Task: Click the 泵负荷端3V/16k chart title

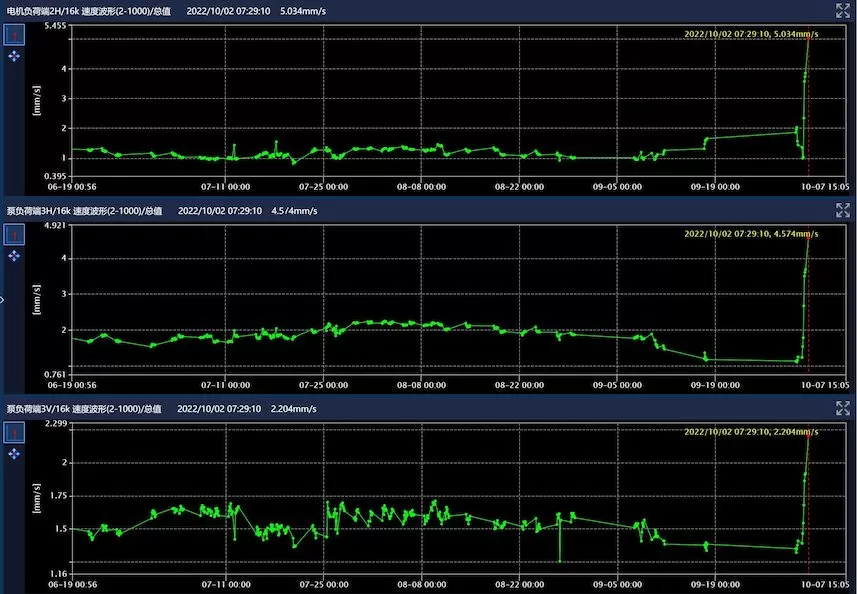Action: coord(84,409)
